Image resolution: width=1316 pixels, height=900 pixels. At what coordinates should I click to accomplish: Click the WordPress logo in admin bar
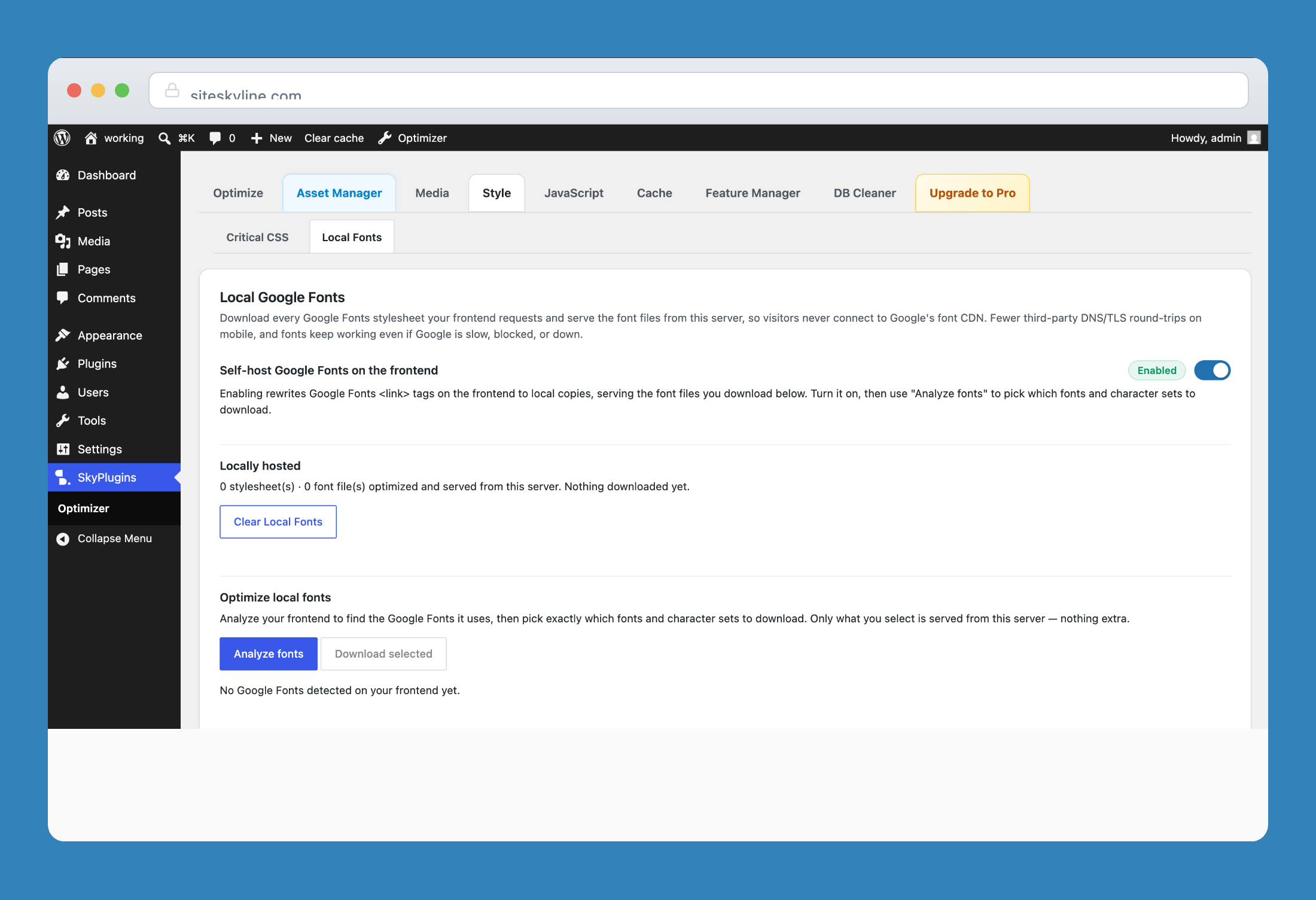62,138
